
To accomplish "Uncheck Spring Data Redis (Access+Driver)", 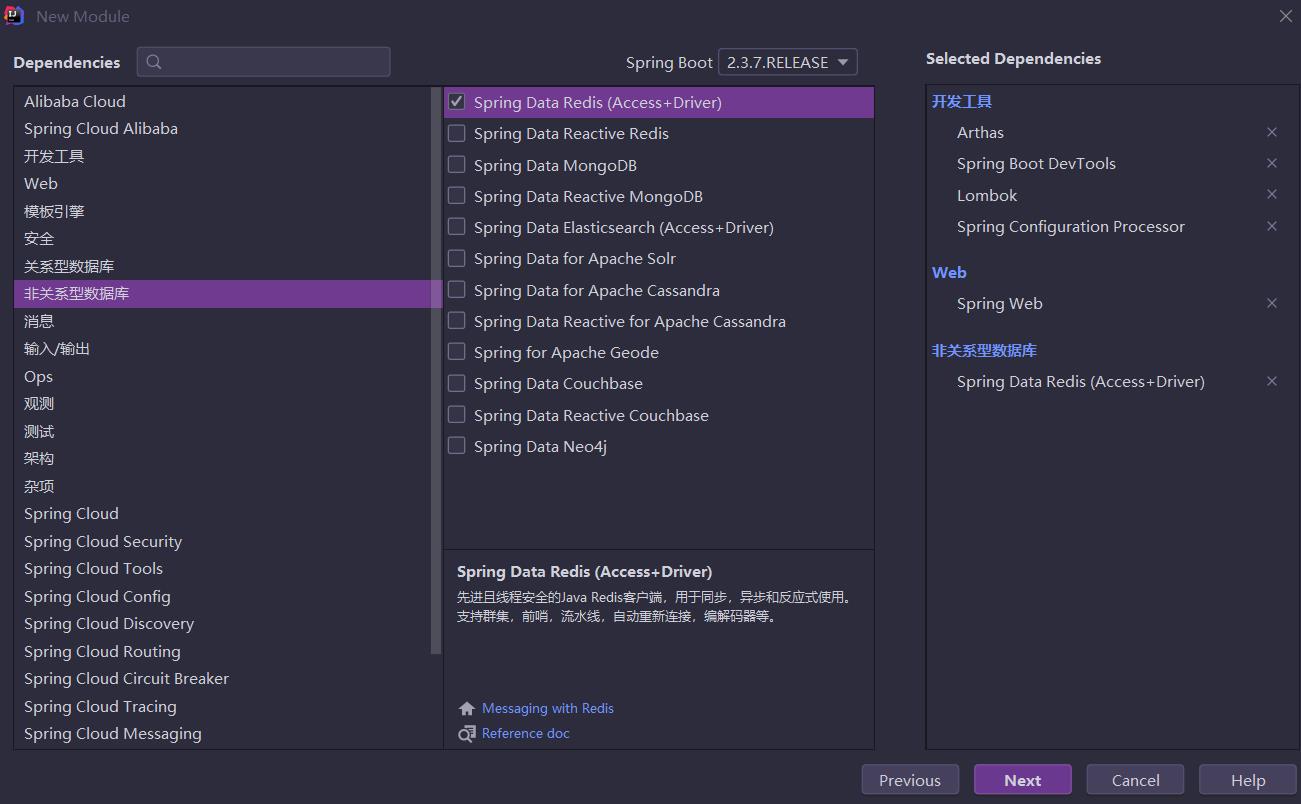I will pos(457,102).
